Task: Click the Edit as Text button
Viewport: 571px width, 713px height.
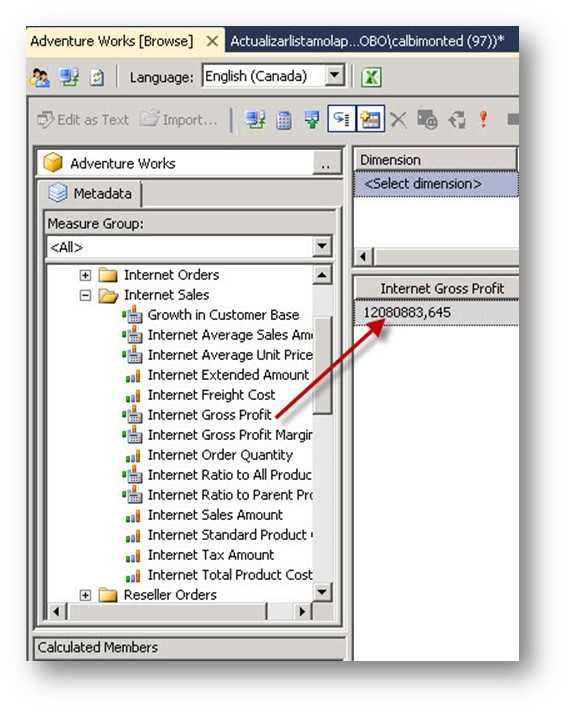Action: tap(83, 120)
